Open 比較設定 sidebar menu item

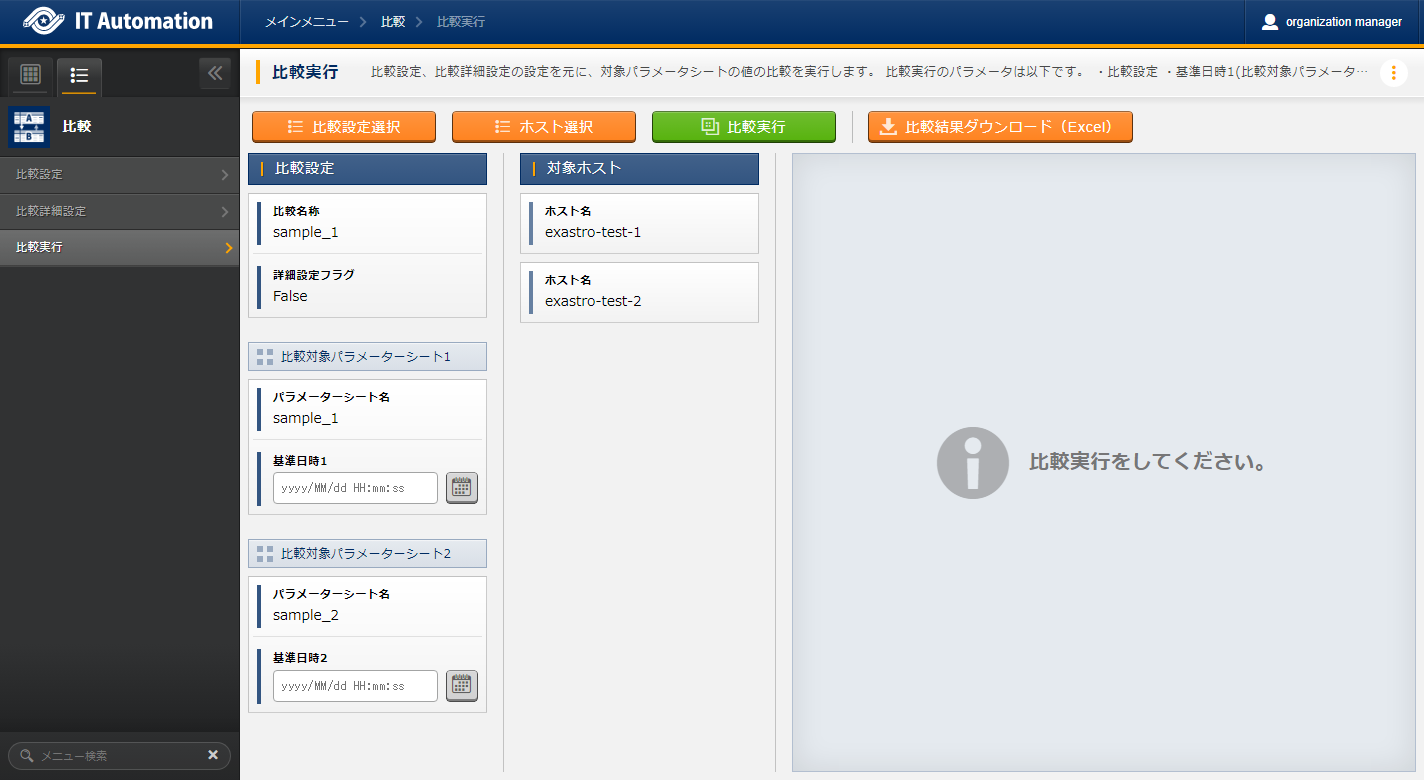[120, 175]
